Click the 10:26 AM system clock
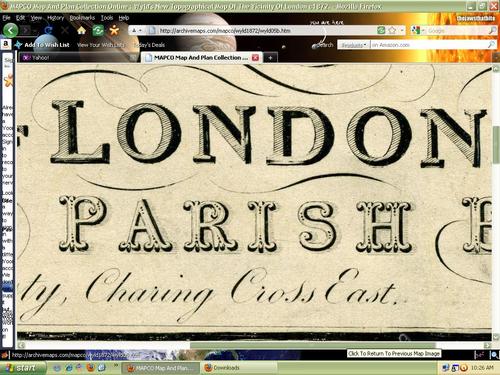Viewport: 500px width, 375px height. click(482, 368)
